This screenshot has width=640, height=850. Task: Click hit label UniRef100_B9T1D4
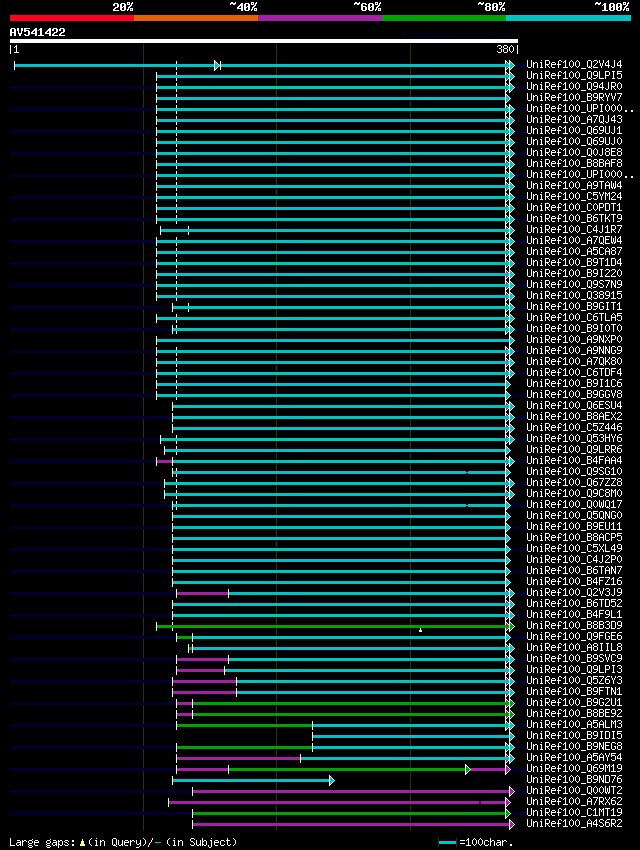click(574, 262)
